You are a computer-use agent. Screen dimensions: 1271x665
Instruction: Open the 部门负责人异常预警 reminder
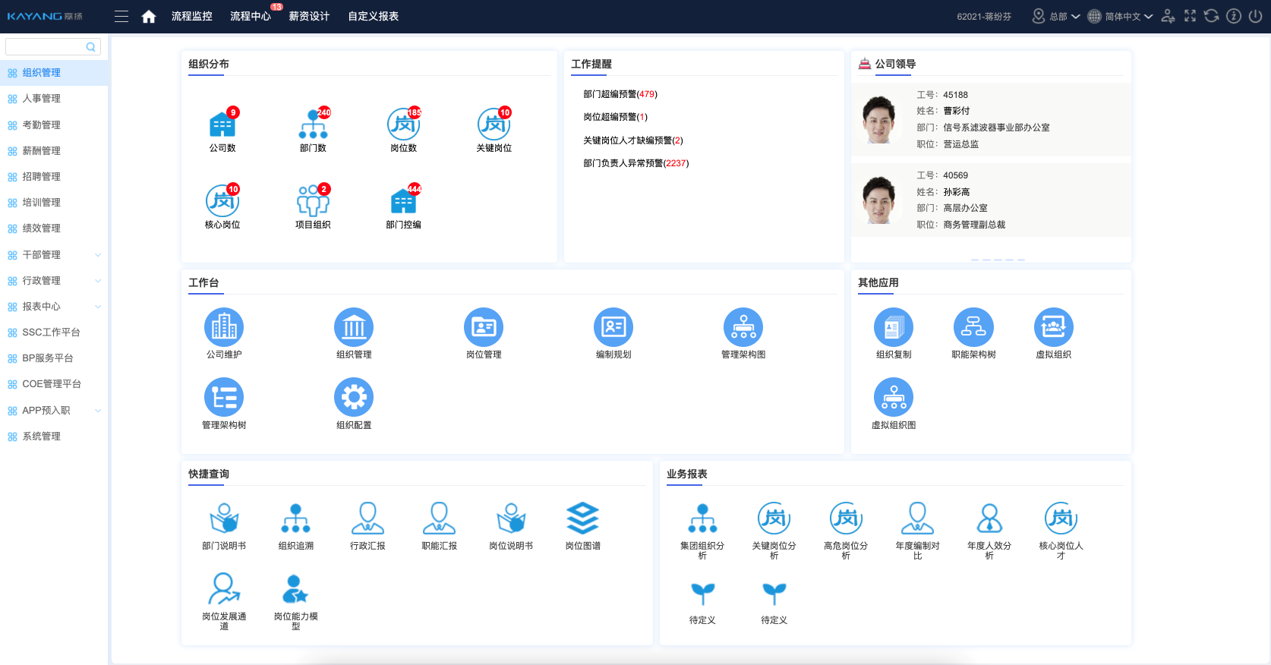pyautogui.click(x=636, y=163)
